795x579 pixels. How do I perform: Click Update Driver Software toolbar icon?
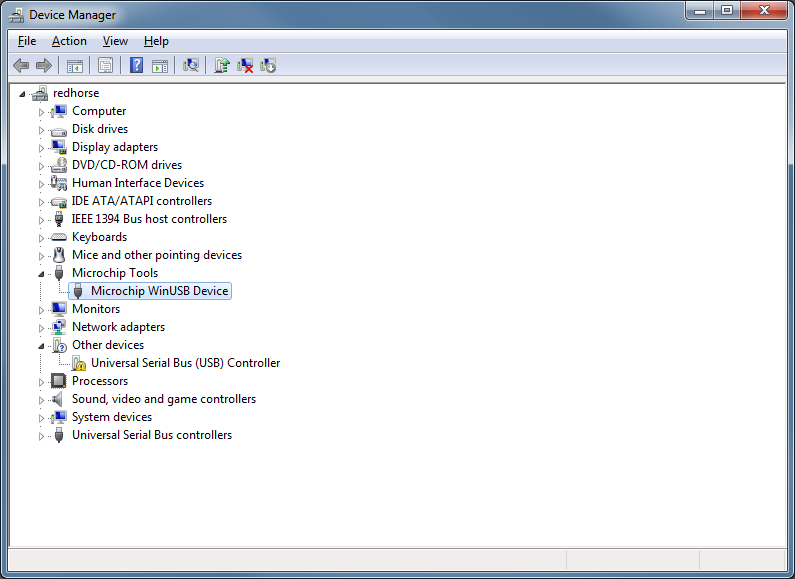(222, 66)
